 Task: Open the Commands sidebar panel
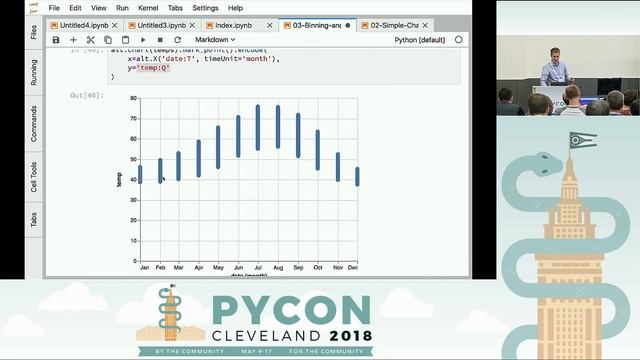[33, 124]
